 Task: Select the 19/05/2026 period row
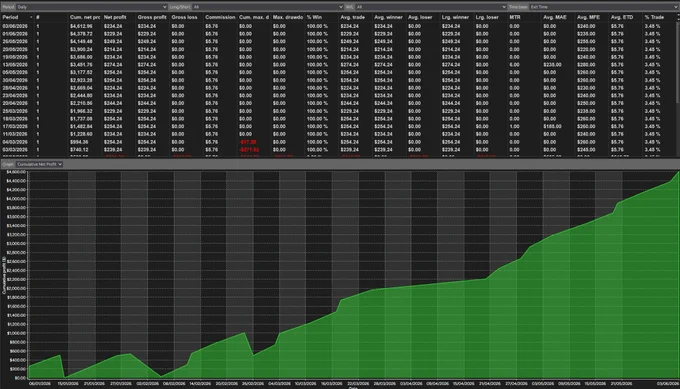pos(338,57)
